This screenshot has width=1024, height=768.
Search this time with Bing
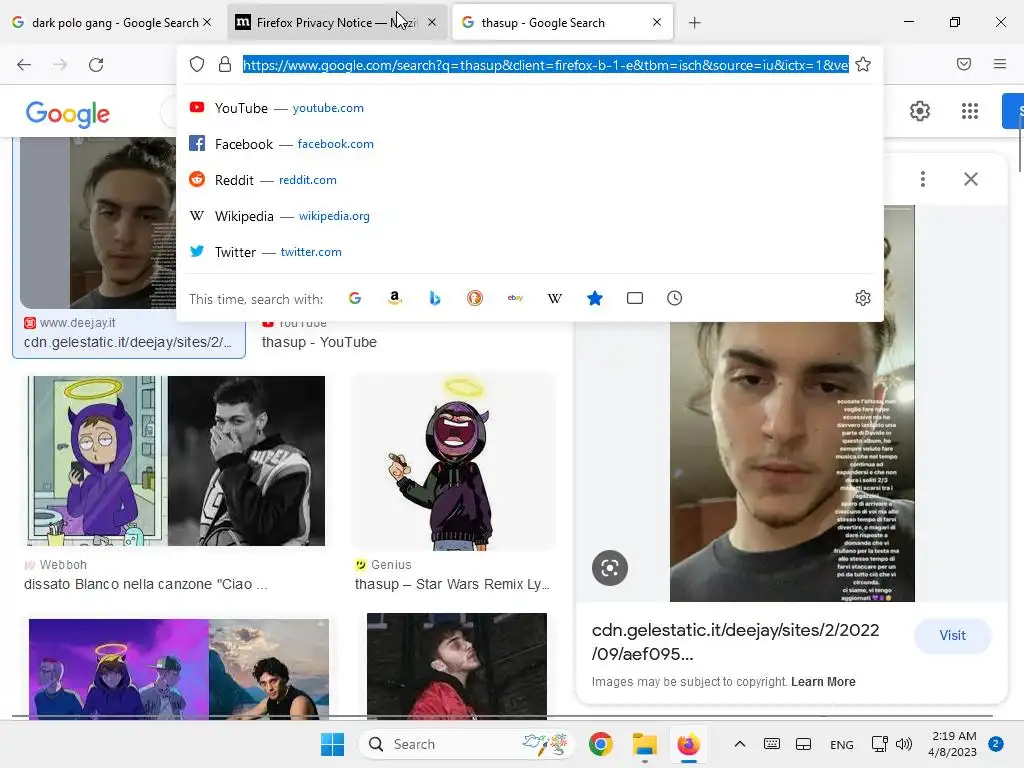(435, 298)
